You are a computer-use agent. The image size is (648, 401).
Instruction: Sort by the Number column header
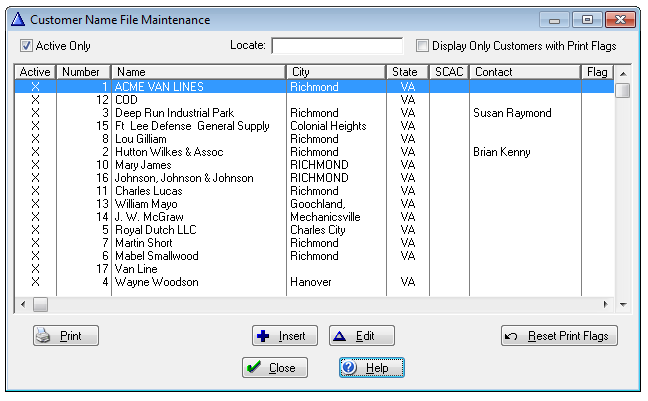[x=82, y=72]
